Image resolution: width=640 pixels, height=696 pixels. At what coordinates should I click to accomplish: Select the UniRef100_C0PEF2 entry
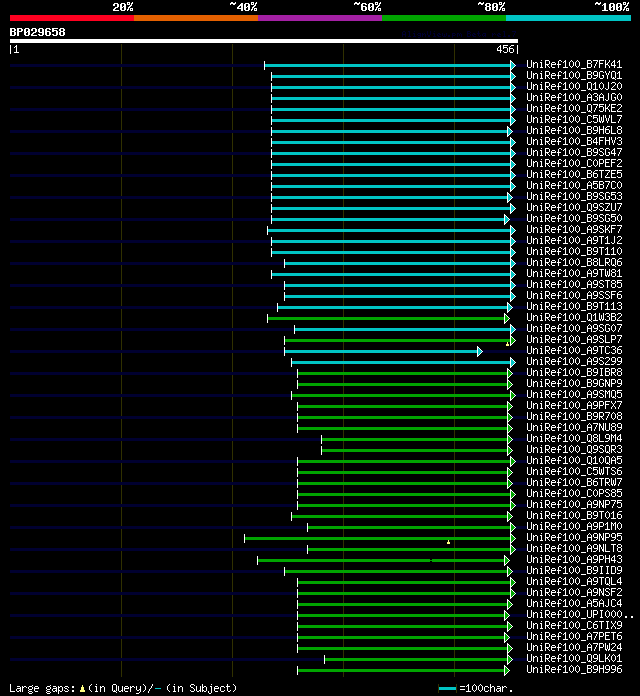point(574,163)
